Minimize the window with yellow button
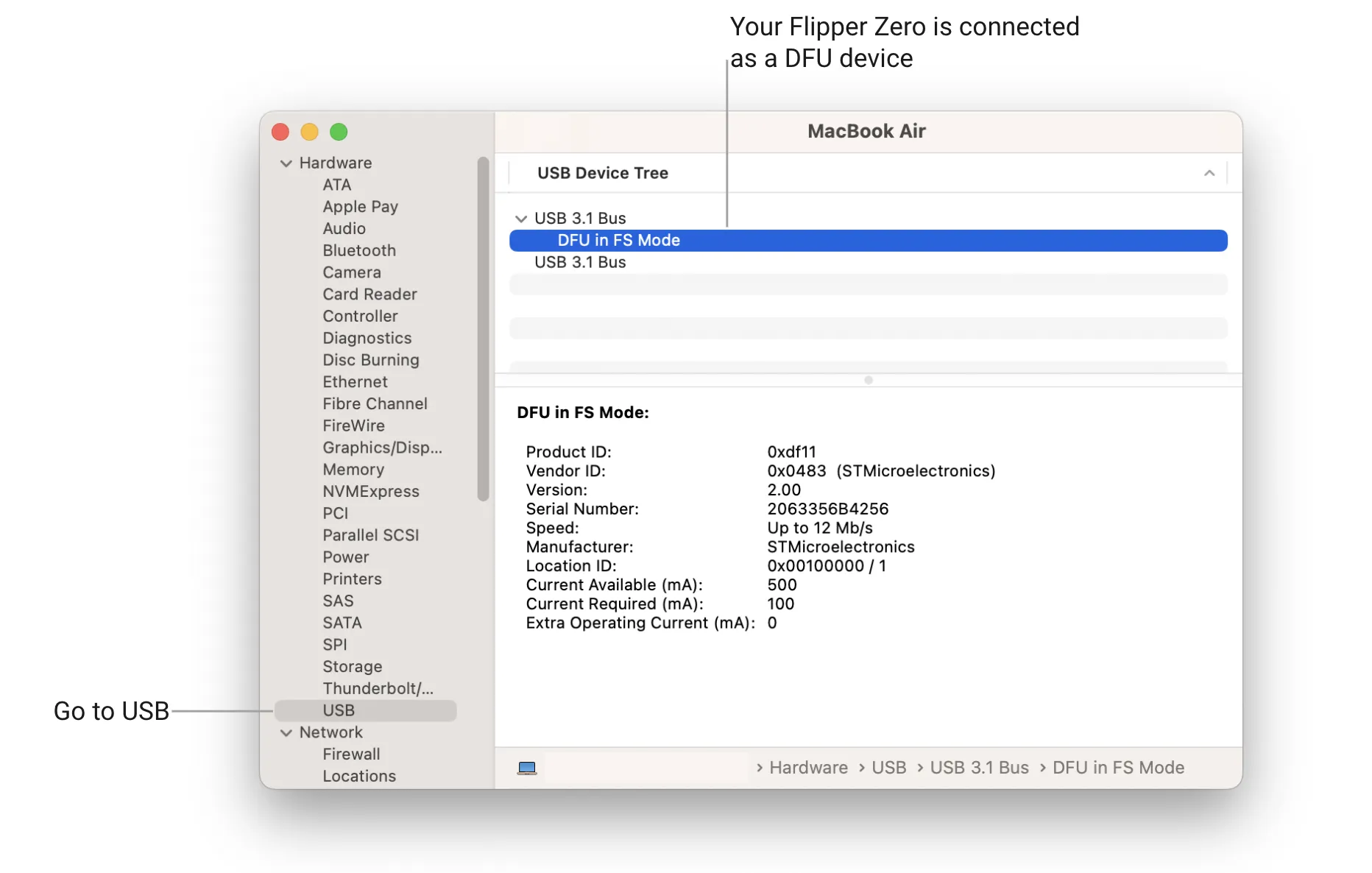This screenshot has width=1372, height=873. point(309,132)
